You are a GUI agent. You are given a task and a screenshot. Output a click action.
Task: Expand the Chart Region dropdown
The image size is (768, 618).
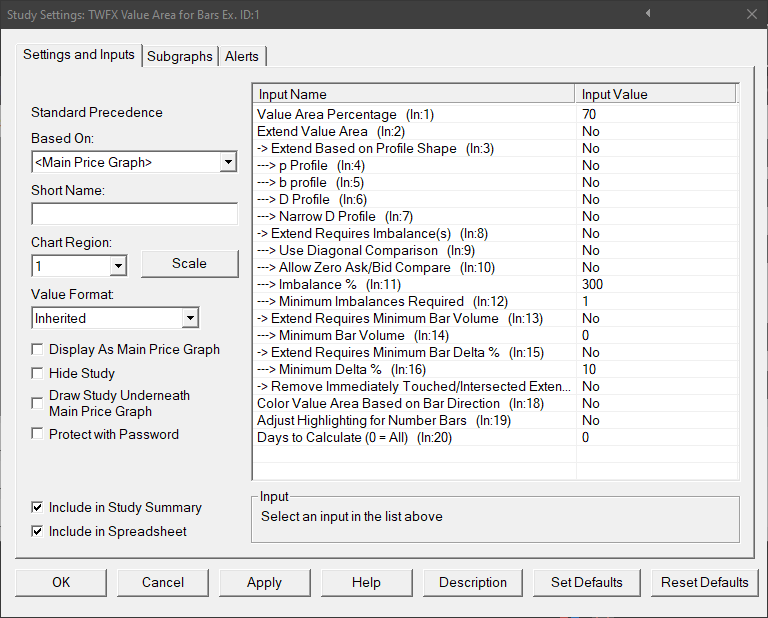point(118,266)
